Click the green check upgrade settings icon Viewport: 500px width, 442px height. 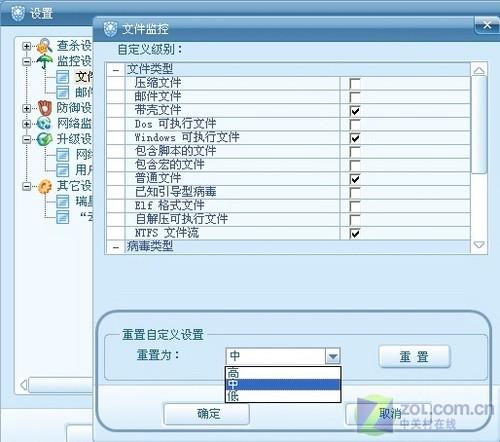pos(45,139)
